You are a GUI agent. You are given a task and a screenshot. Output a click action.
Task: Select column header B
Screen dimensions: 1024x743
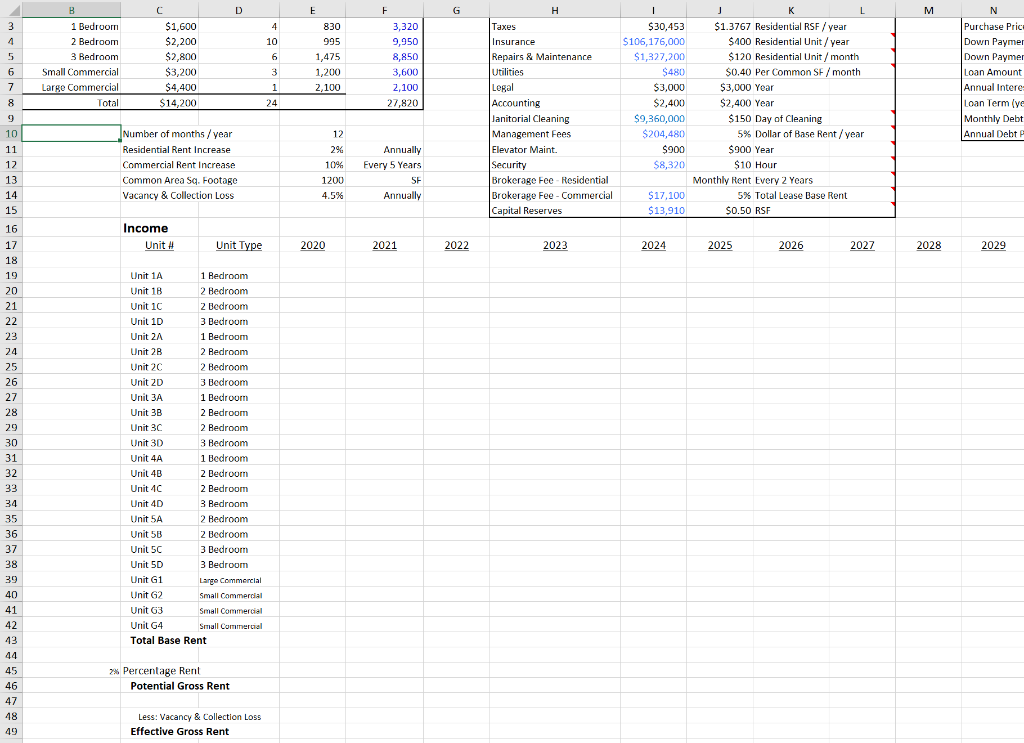tap(71, 10)
